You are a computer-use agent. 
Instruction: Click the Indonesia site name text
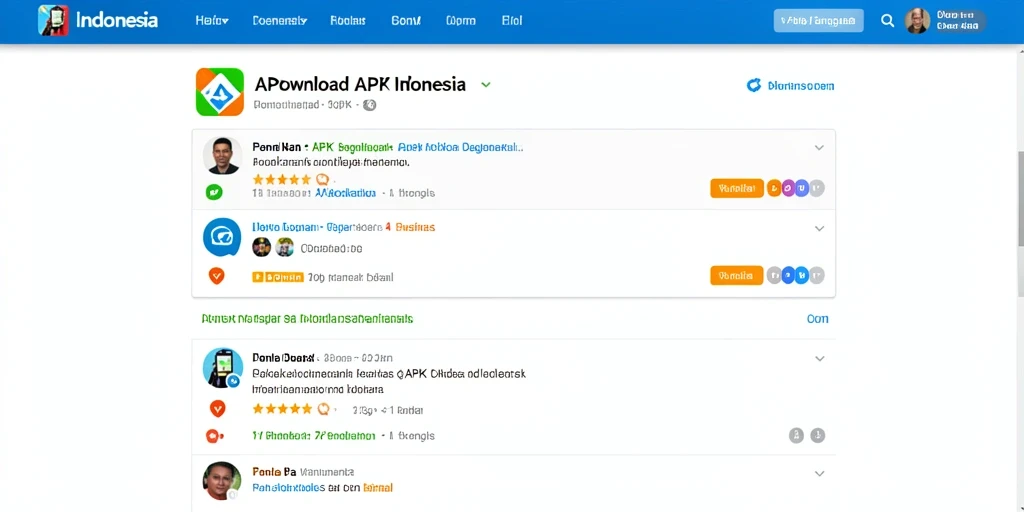coord(117,20)
